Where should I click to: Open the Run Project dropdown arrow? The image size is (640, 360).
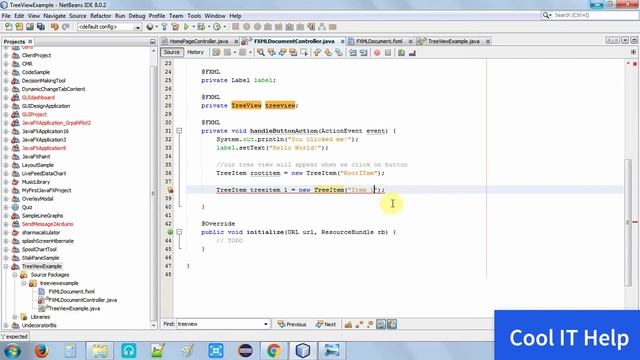(x=193, y=27)
